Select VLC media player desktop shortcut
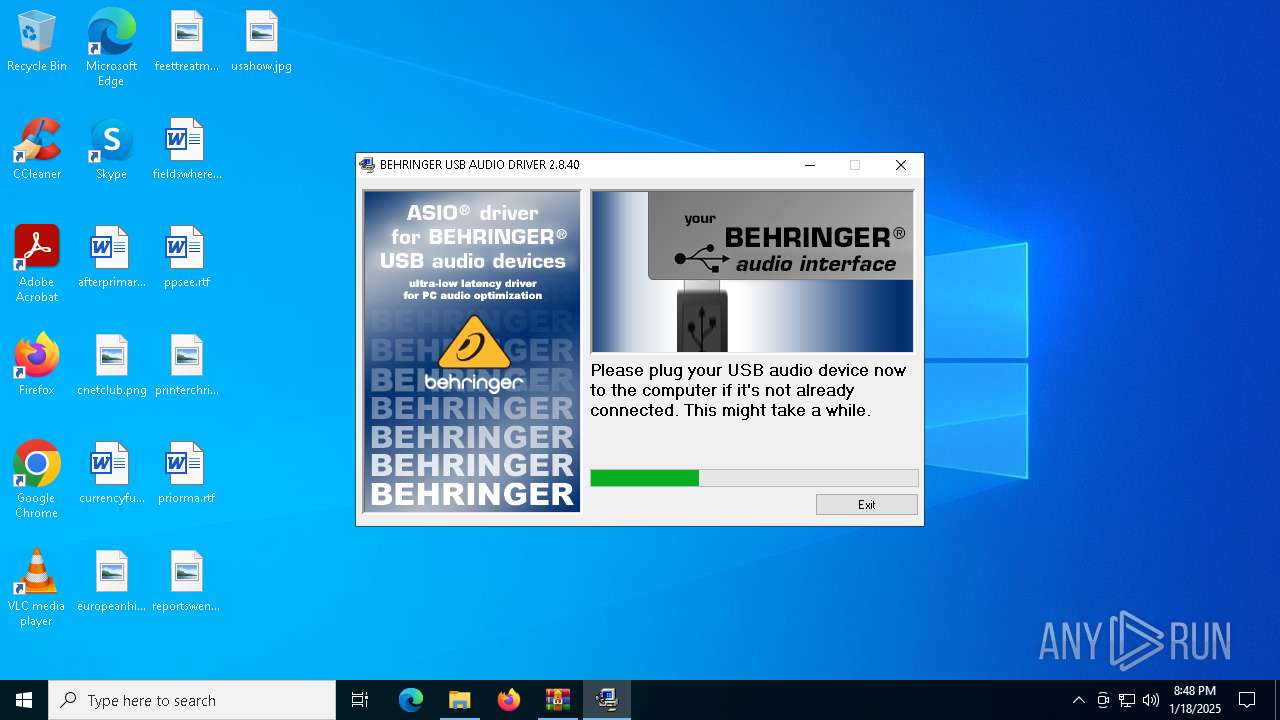 [37, 588]
